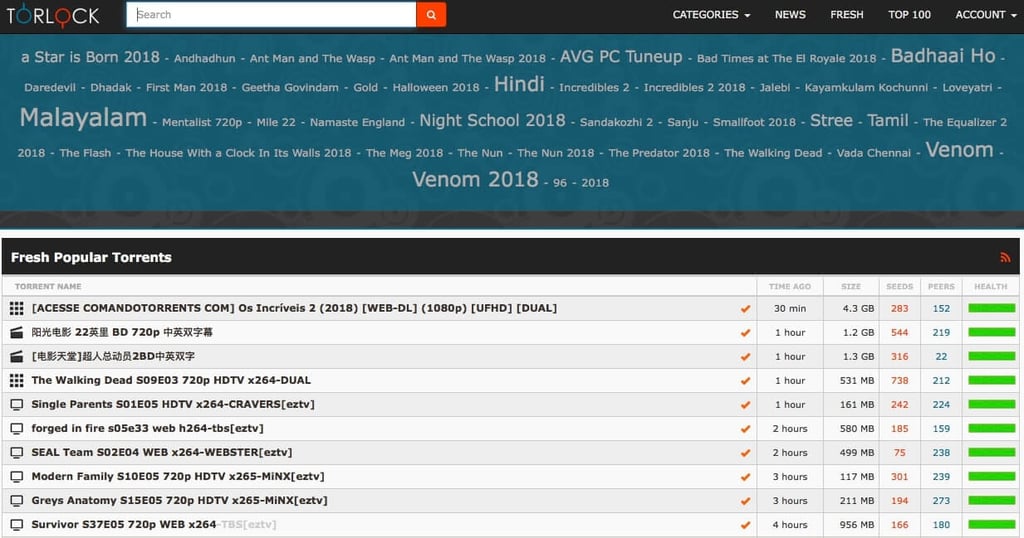Expand the Categories dropdown menu

point(711,14)
